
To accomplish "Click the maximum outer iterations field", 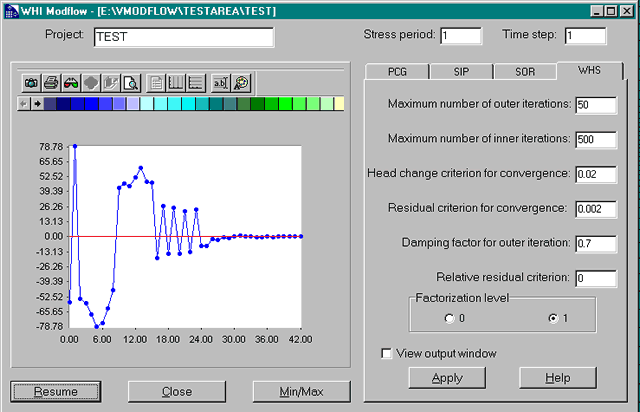I will click(596, 105).
